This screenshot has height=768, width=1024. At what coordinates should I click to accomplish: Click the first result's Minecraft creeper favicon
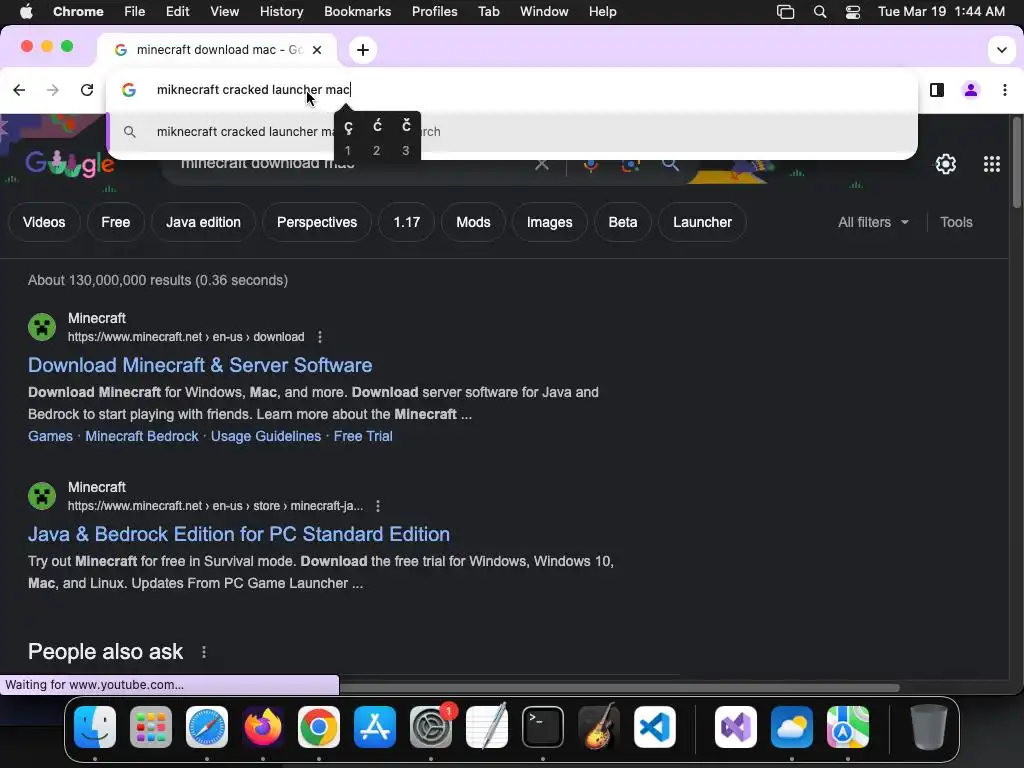click(42, 327)
